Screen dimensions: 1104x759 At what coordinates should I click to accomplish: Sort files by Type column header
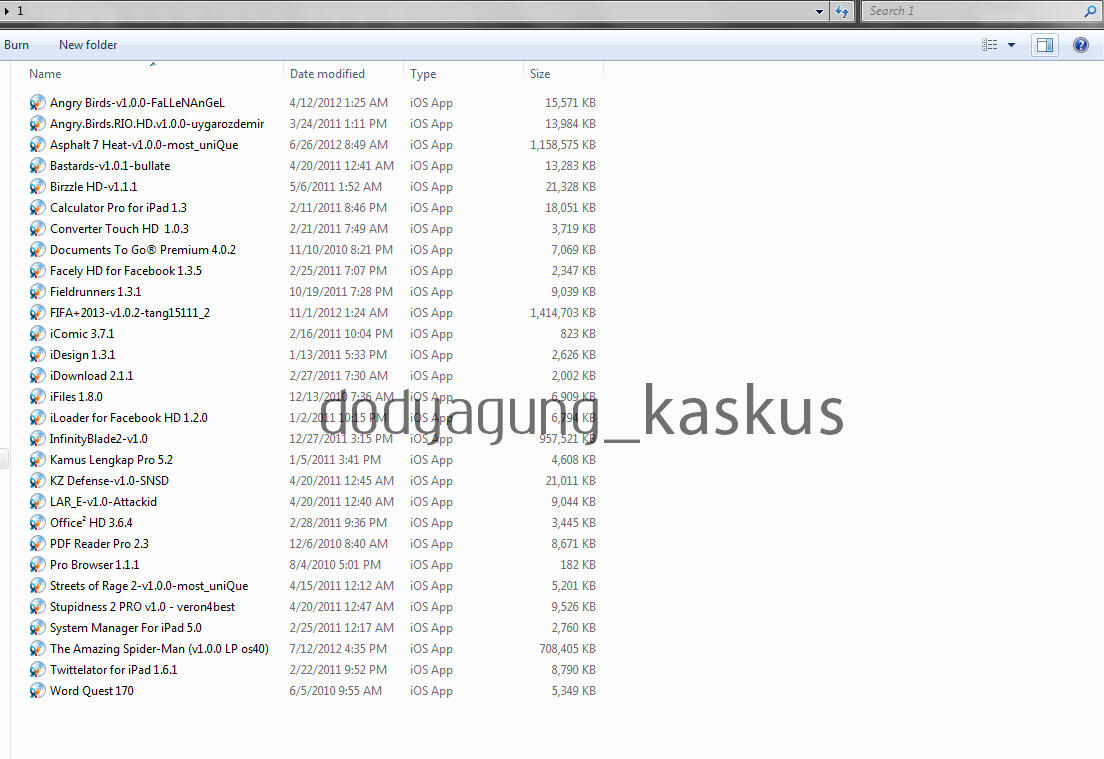(423, 74)
